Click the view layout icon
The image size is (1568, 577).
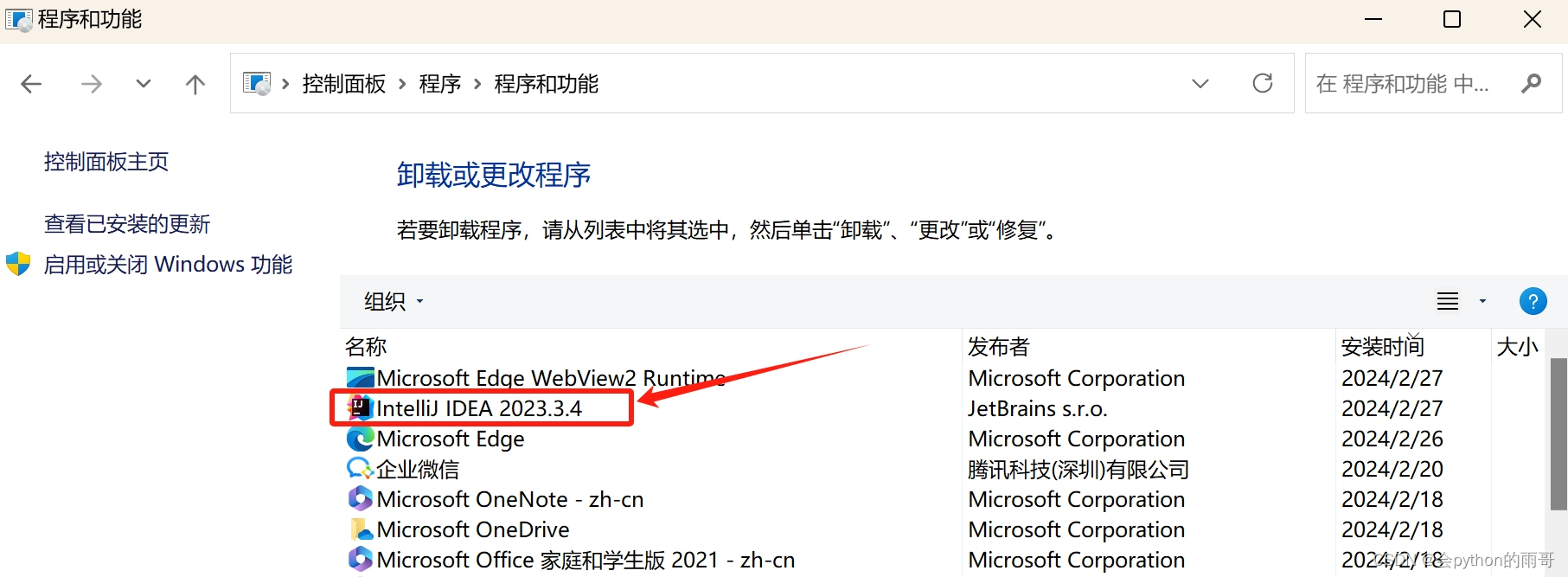[x=1448, y=301]
